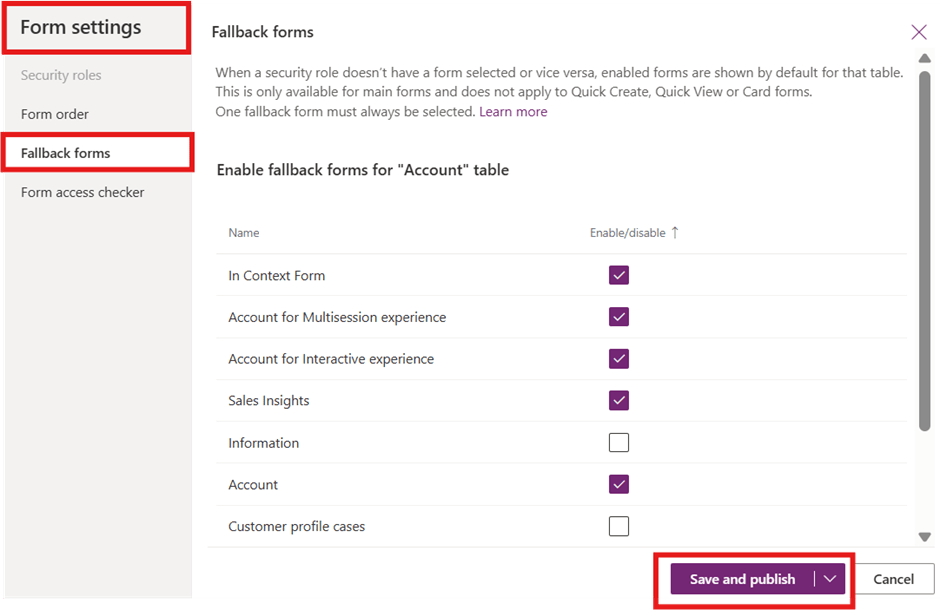
Task: Select the Security roles menu item
Action: tap(61, 75)
